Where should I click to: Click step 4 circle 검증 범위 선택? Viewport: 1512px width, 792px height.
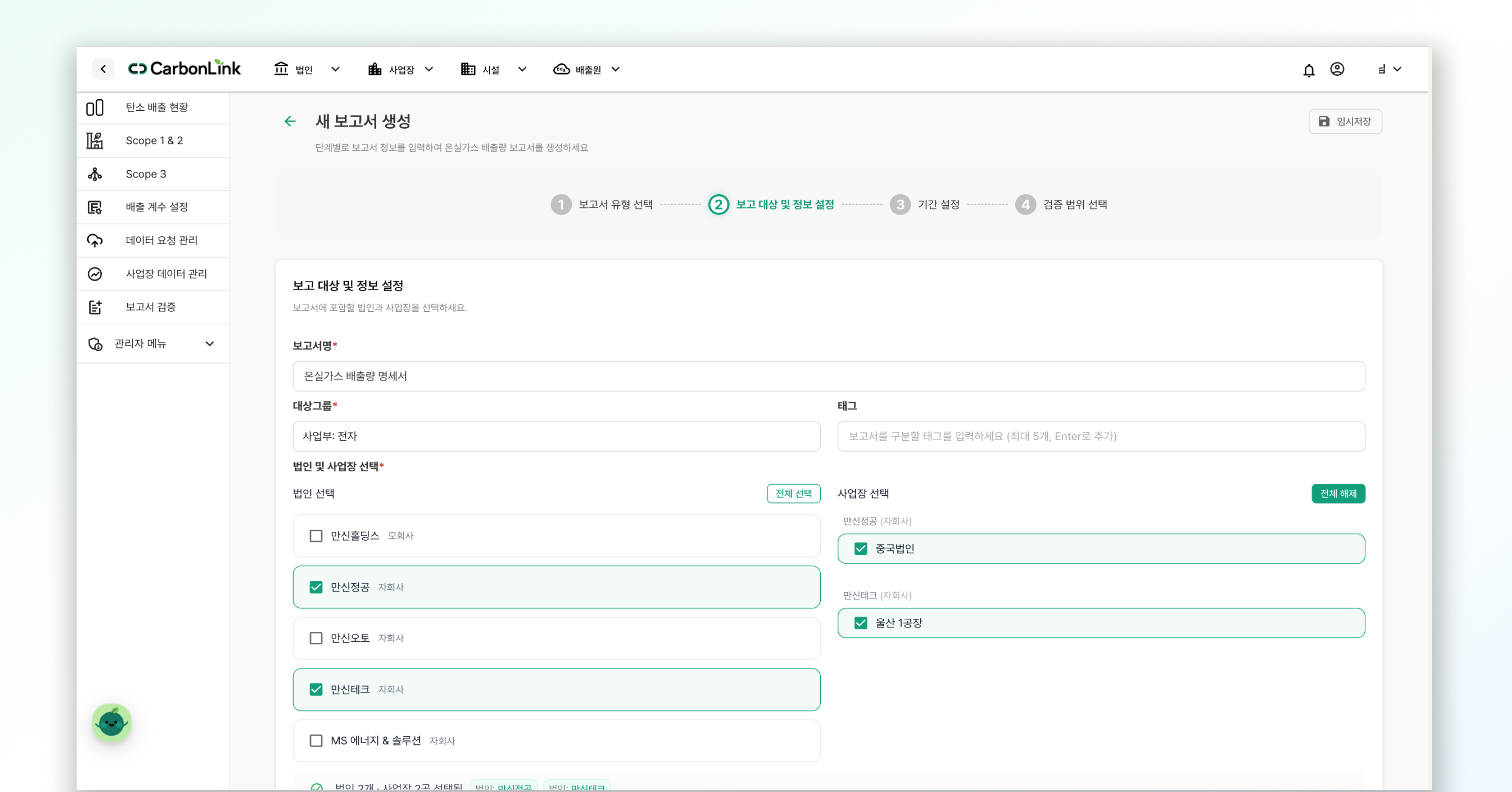click(1025, 204)
